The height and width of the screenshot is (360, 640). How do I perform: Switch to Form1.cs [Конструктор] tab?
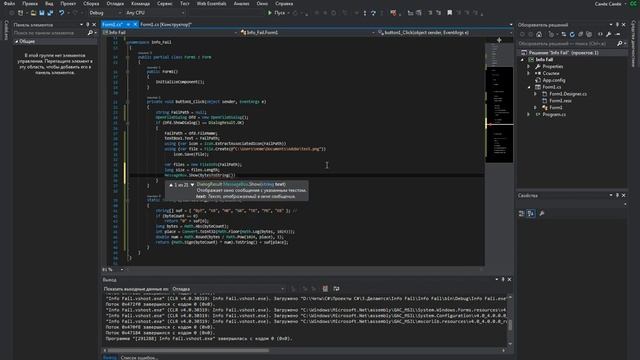pos(165,24)
